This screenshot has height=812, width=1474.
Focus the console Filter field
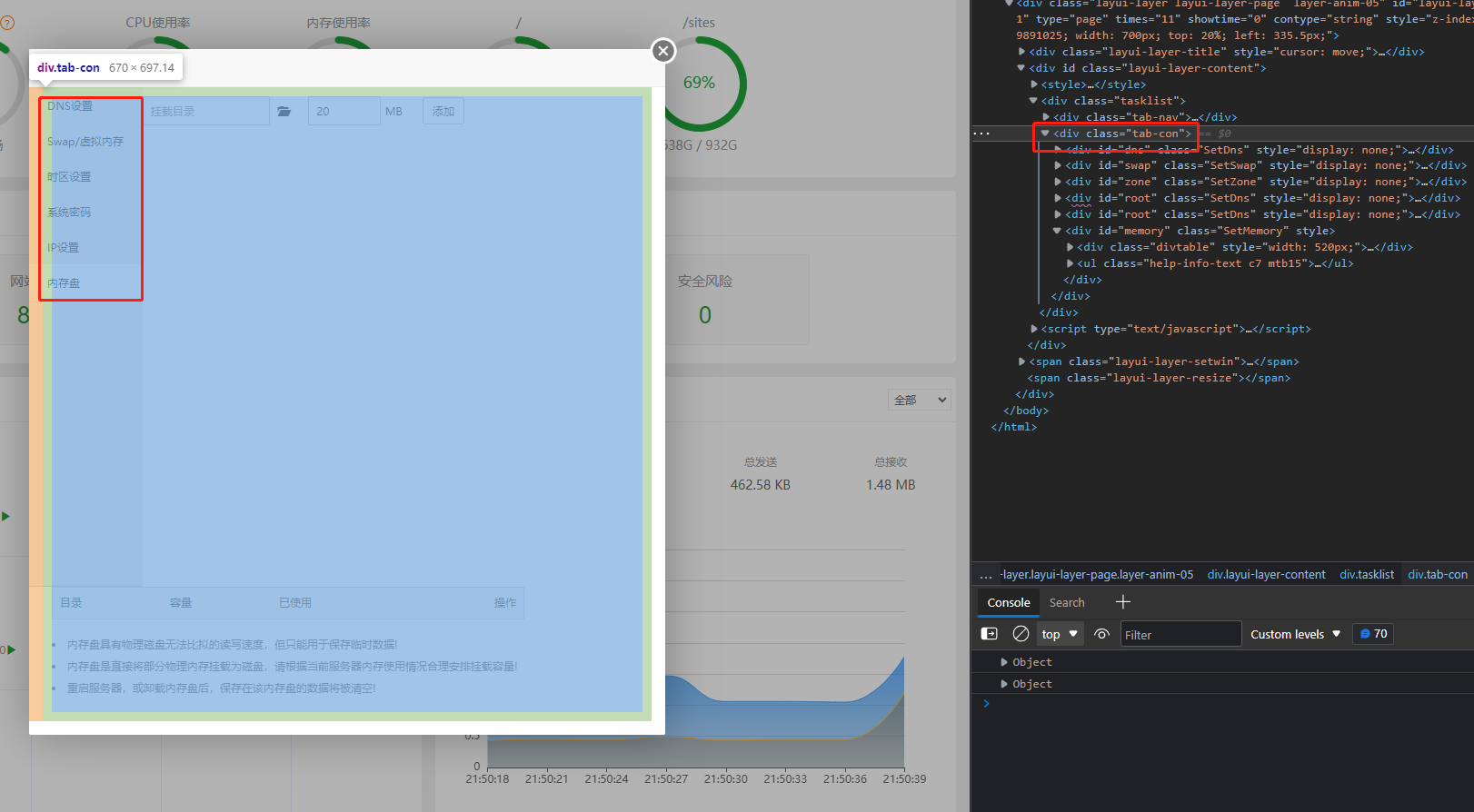pos(1180,634)
